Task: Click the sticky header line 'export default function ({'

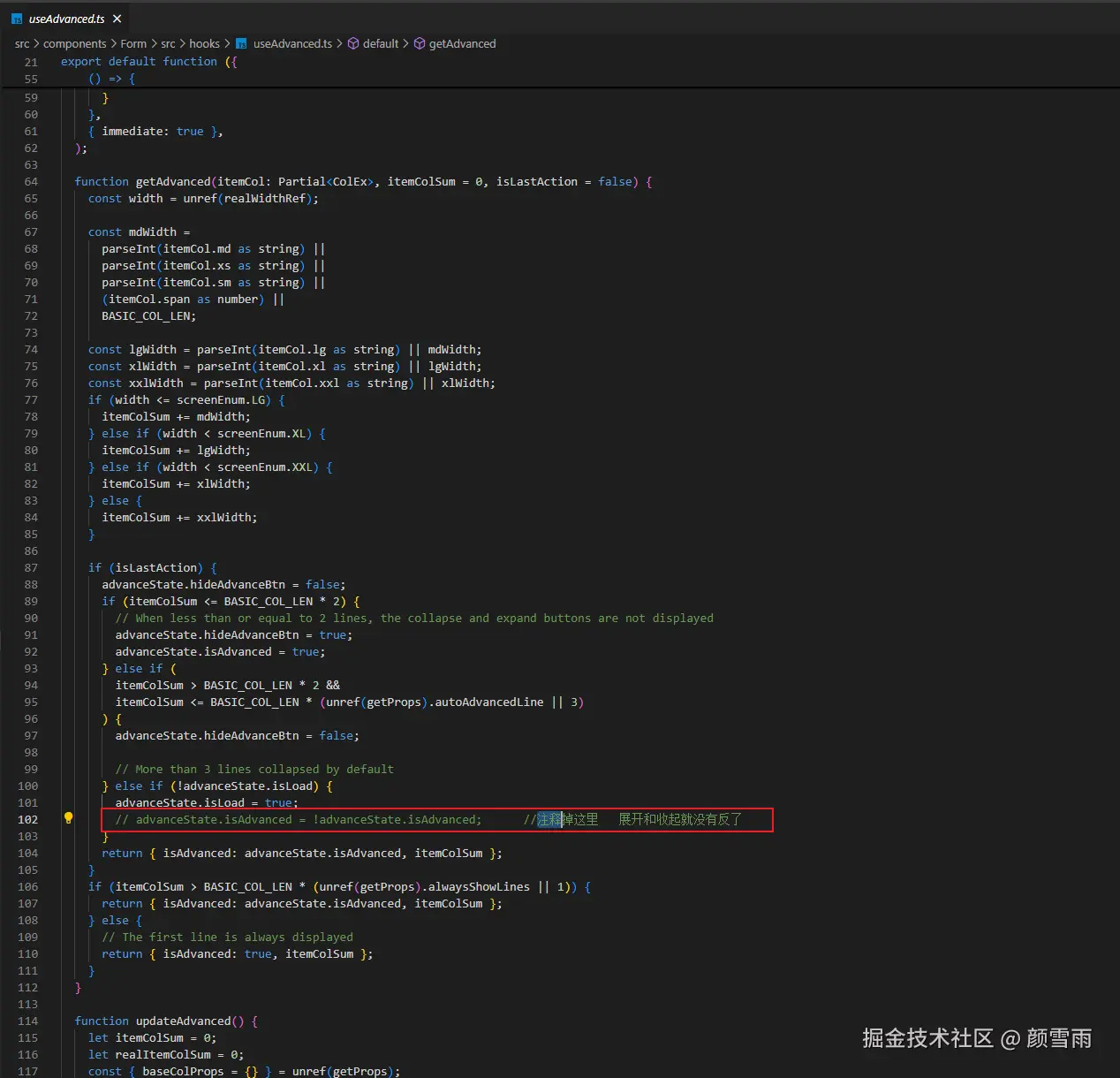Action: 148,61
